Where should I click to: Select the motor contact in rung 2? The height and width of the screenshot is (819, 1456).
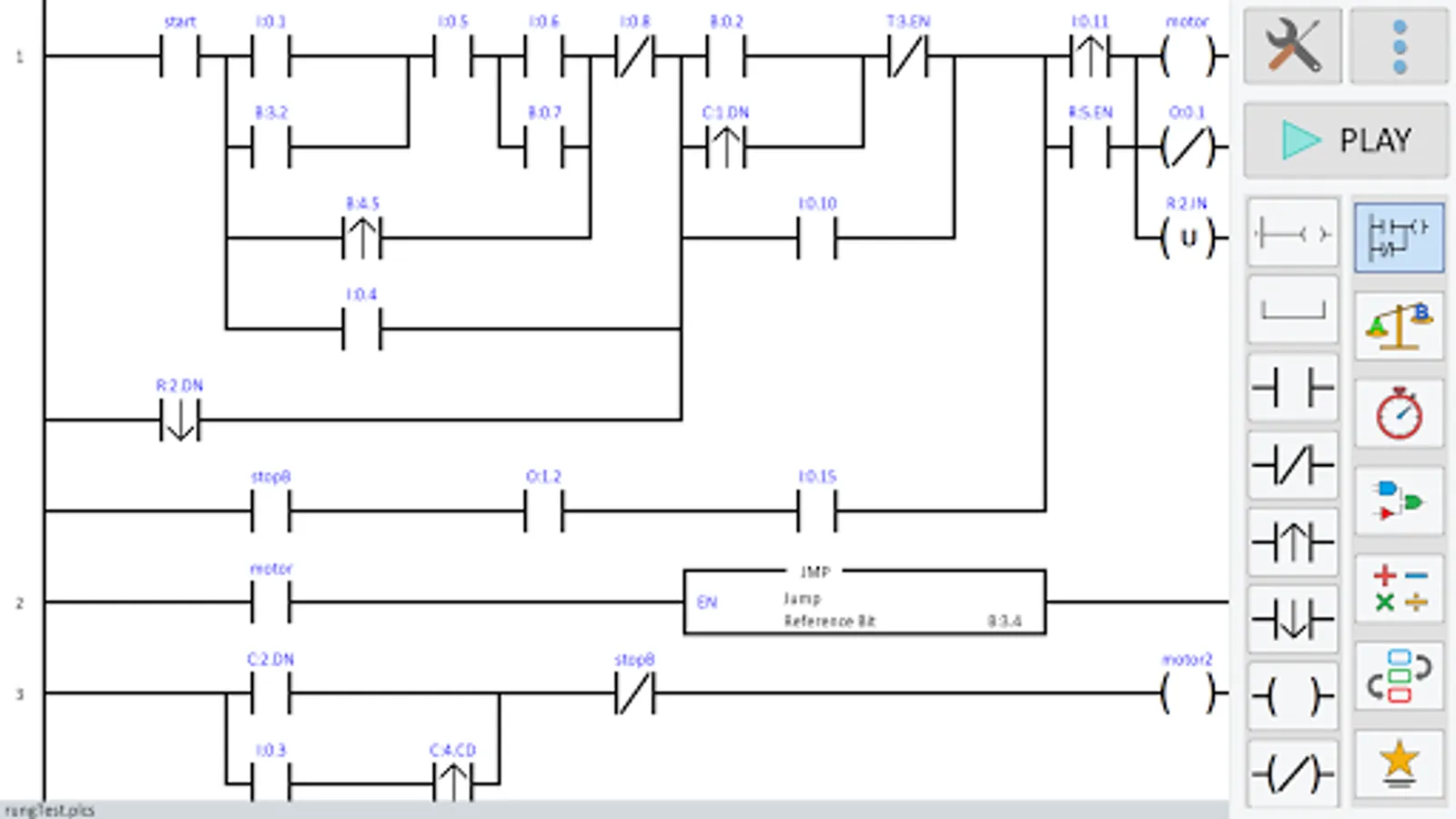[271, 602]
